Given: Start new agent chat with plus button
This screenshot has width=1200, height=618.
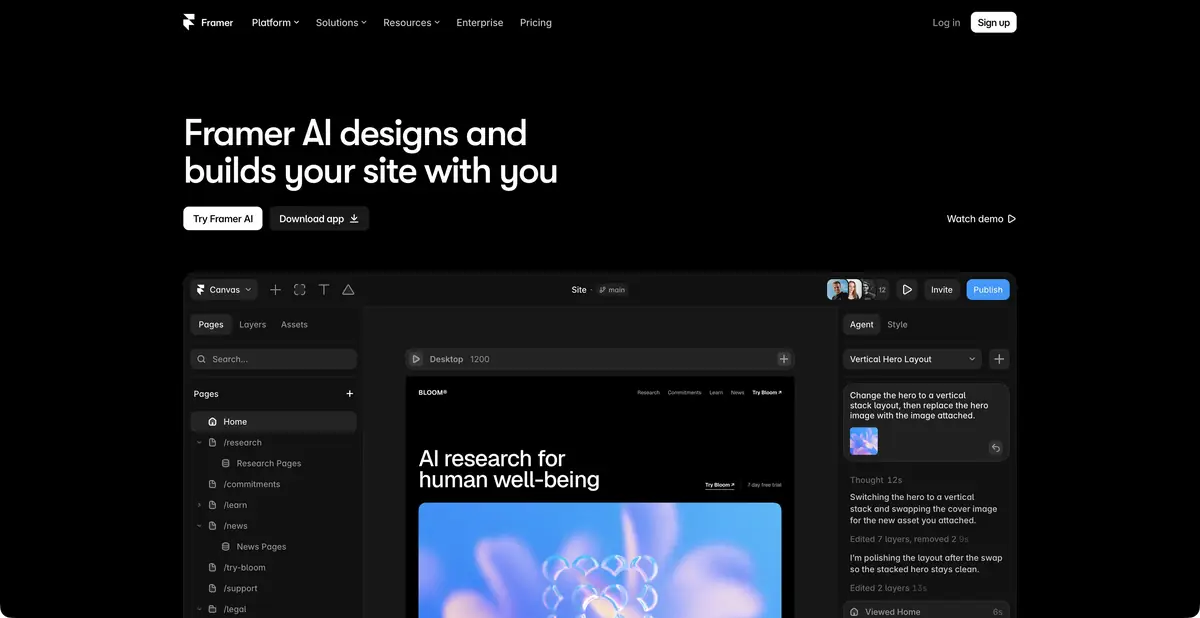Looking at the screenshot, I should (x=999, y=359).
